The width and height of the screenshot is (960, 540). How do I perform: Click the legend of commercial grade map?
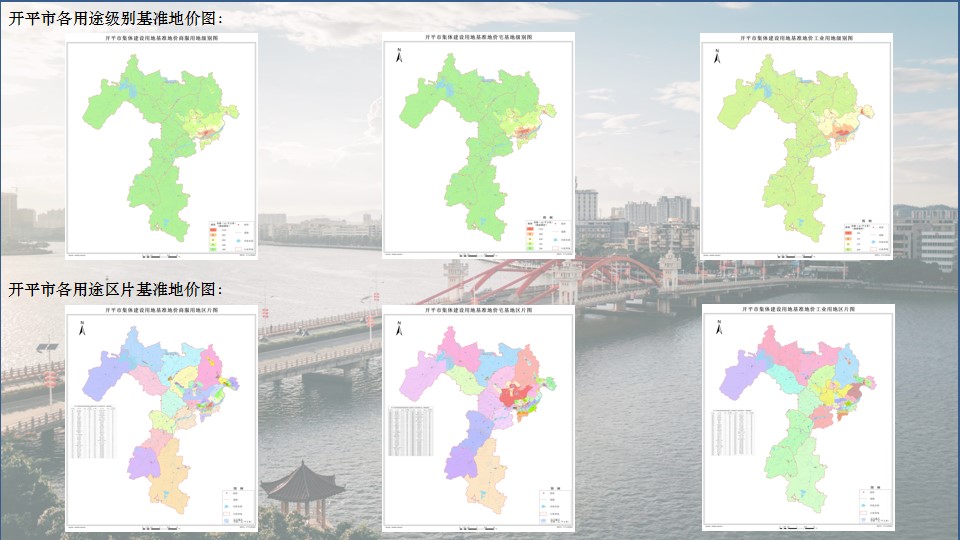click(x=228, y=237)
